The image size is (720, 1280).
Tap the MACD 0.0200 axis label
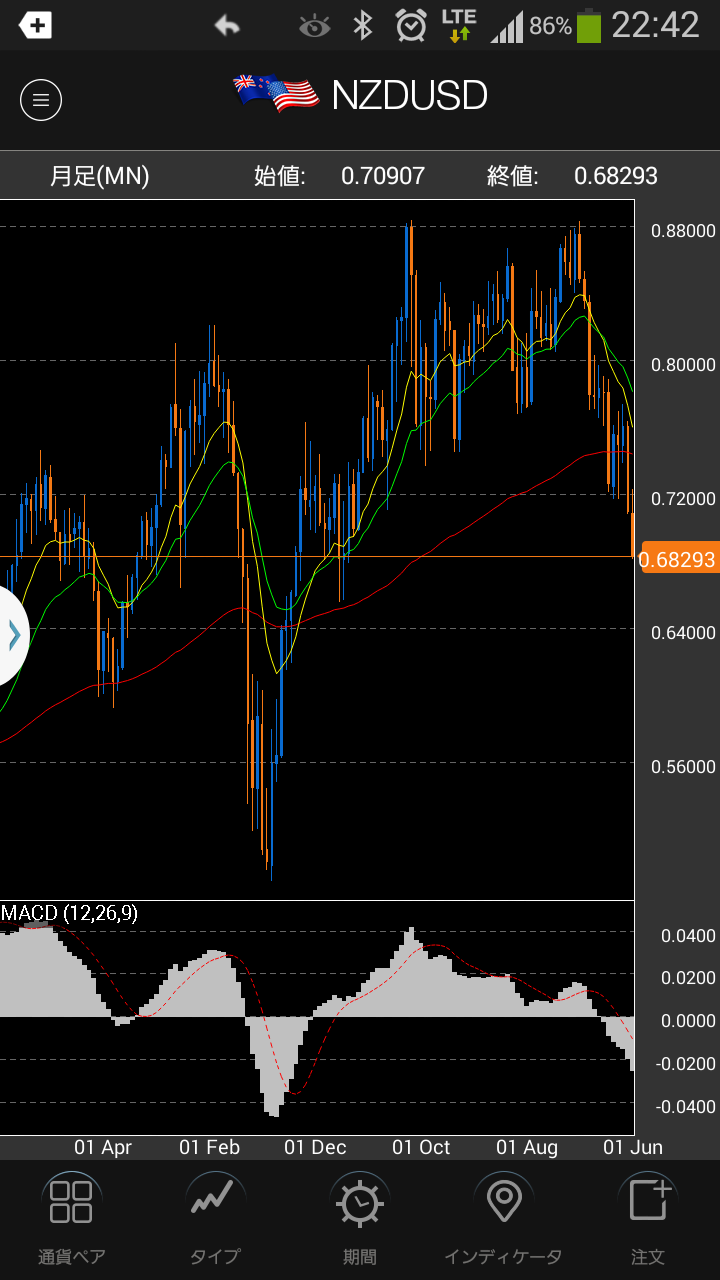tap(688, 979)
